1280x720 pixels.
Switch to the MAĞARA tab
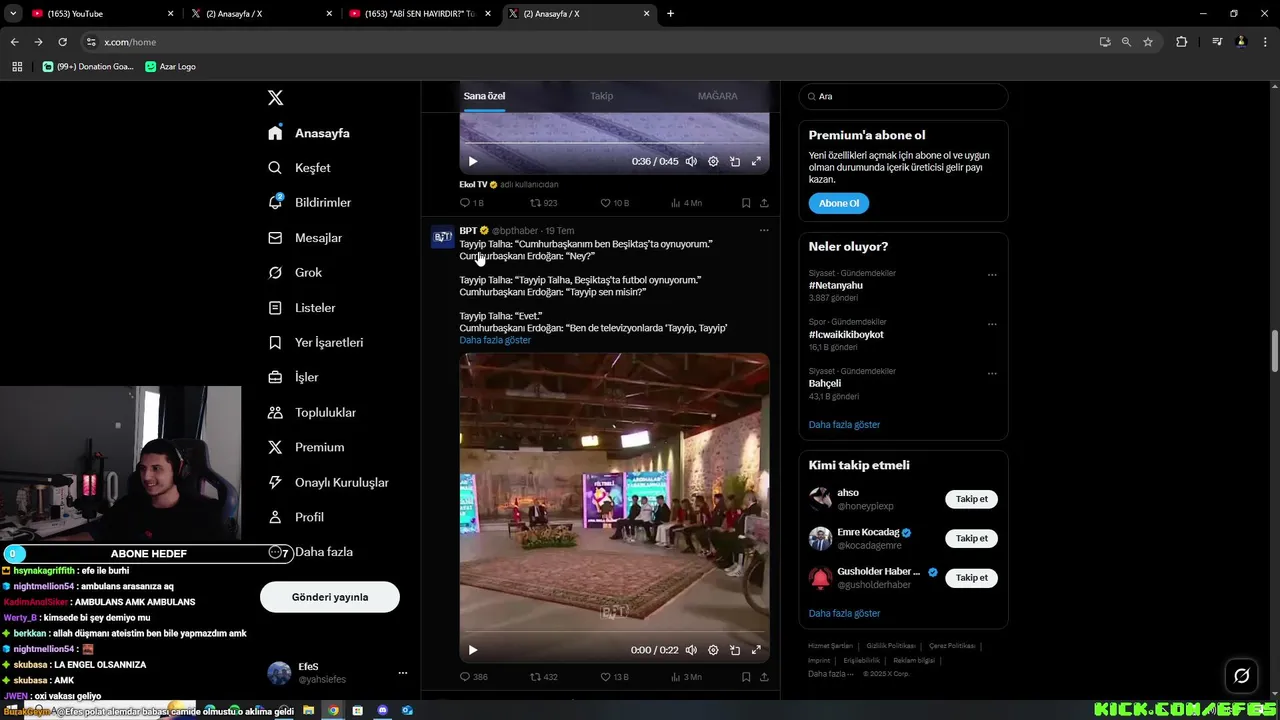click(717, 96)
